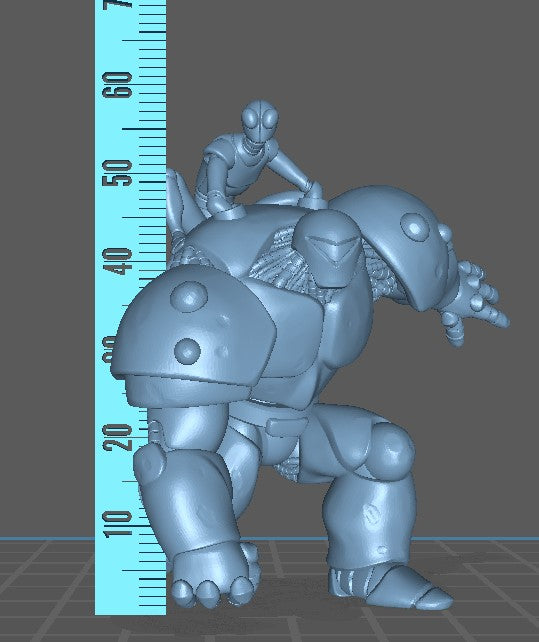
Task: Click the "40" label on the ruler
Action: coord(118,261)
